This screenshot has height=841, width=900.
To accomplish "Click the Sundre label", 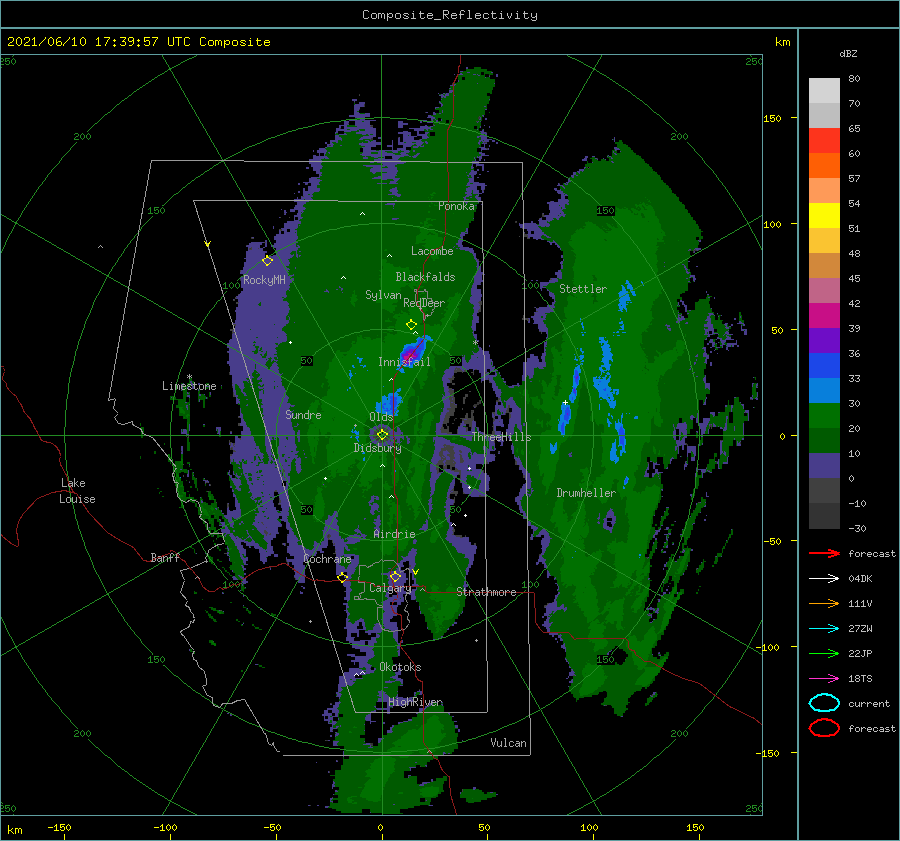I will tap(303, 414).
